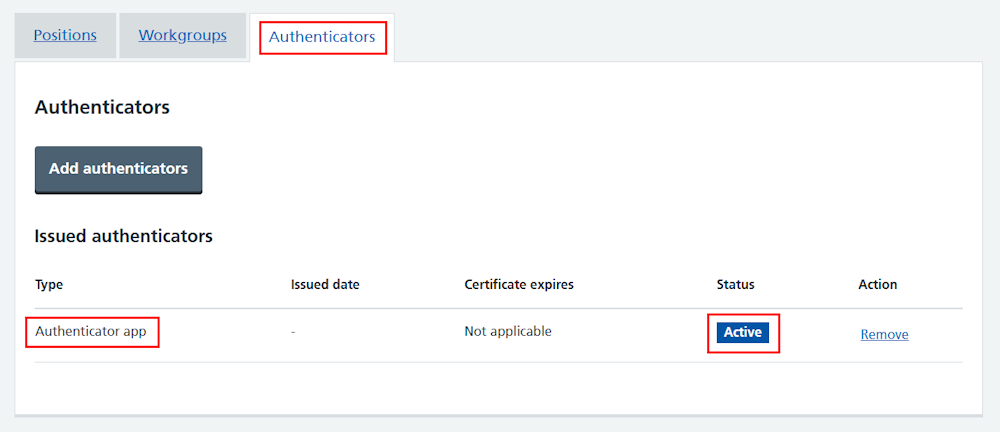Click the Add authenticators button
Image resolution: width=1000 pixels, height=432 pixels.
(x=119, y=169)
